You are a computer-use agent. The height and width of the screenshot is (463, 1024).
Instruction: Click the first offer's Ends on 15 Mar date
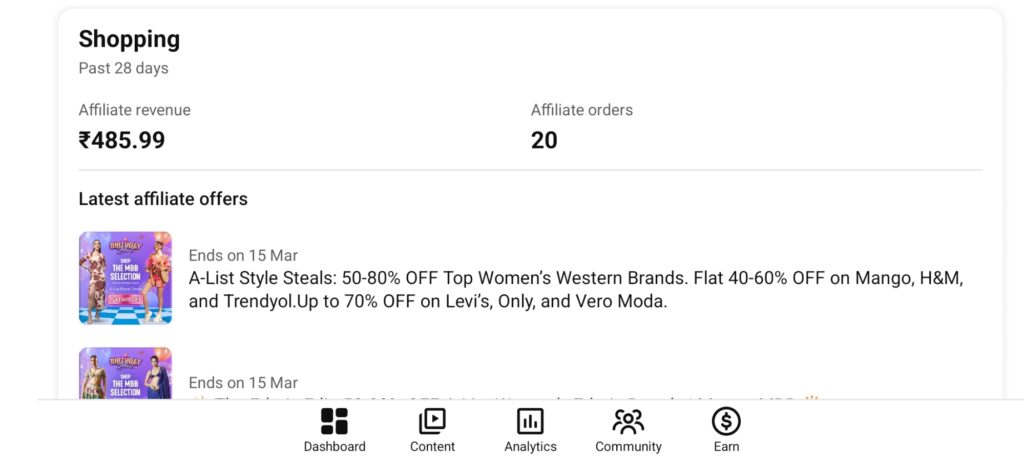coord(243,256)
